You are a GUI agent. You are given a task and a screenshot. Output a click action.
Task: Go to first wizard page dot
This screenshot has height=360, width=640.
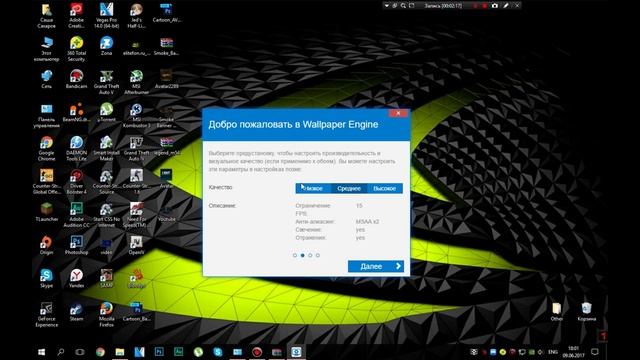click(295, 255)
